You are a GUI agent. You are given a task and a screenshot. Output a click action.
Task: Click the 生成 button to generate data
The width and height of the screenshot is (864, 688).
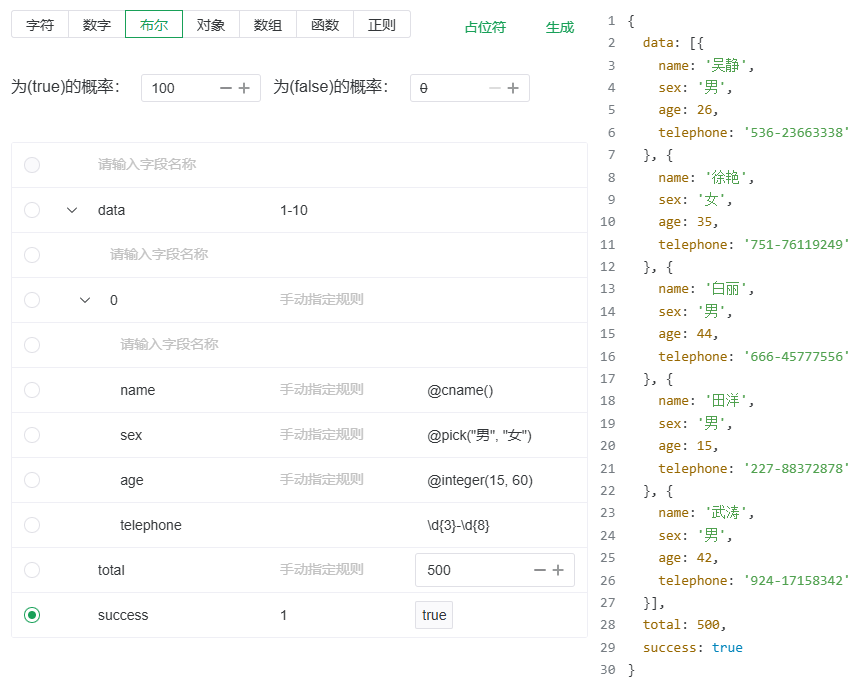tap(559, 28)
